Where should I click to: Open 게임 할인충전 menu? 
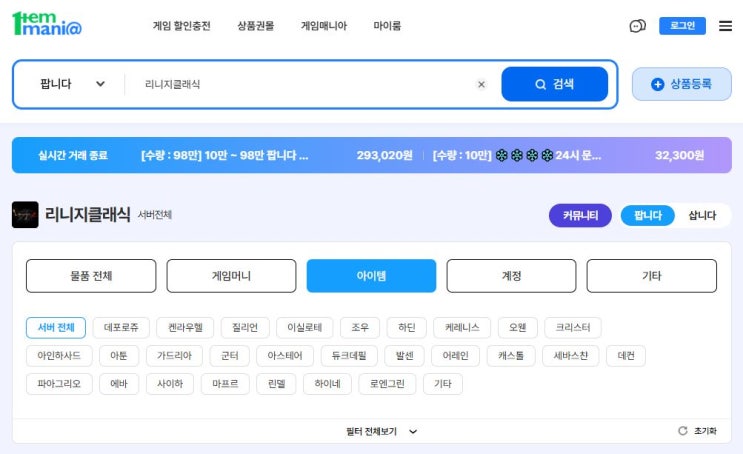tap(181, 26)
